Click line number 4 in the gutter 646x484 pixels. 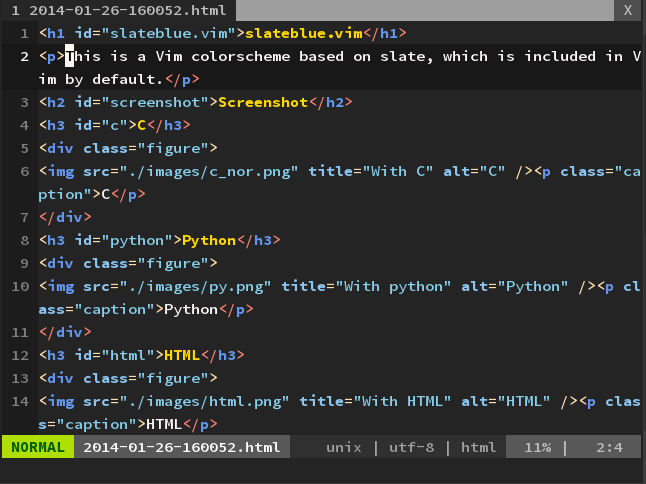[24, 126]
